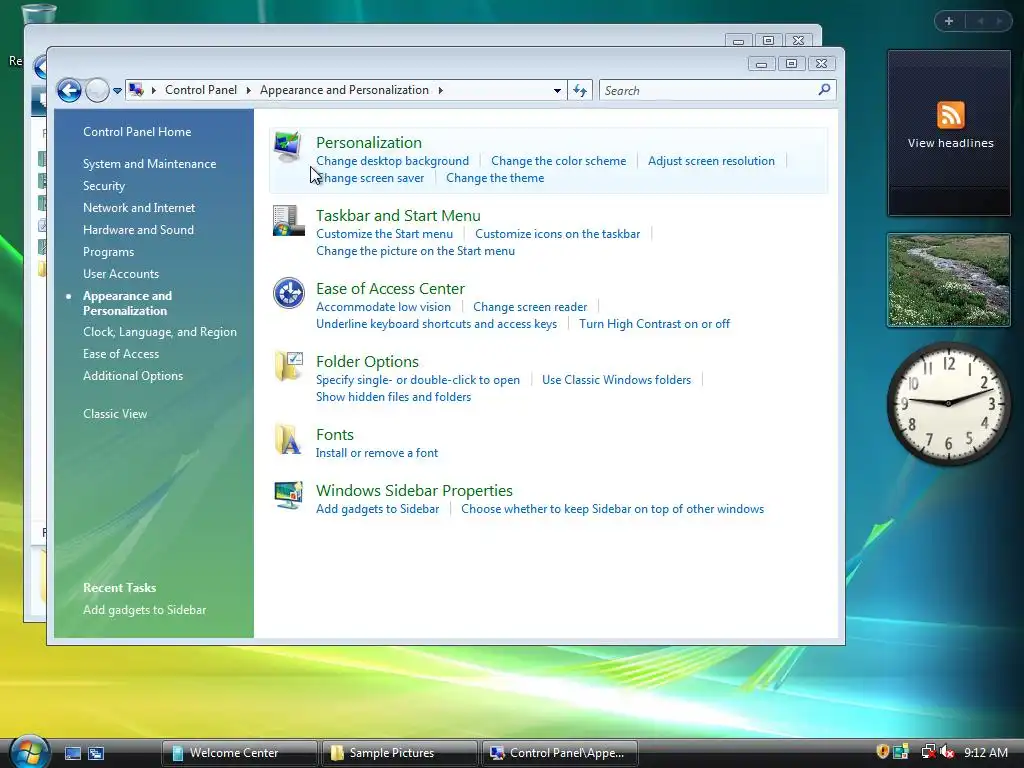1024x768 pixels.
Task: Click the grayed Forward navigation button
Action: pyautogui.click(x=97, y=90)
